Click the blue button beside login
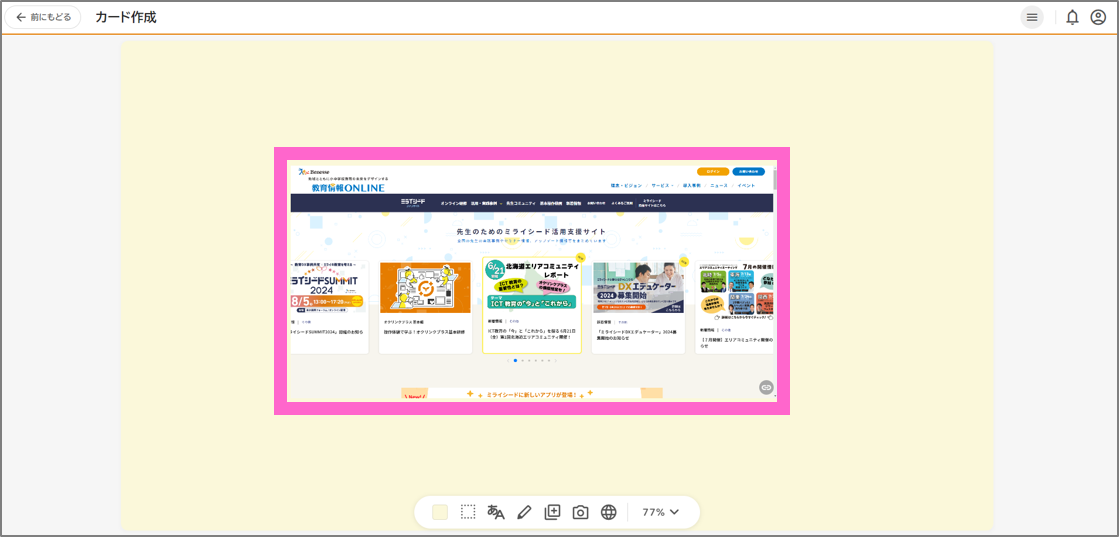 pyautogui.click(x=748, y=171)
